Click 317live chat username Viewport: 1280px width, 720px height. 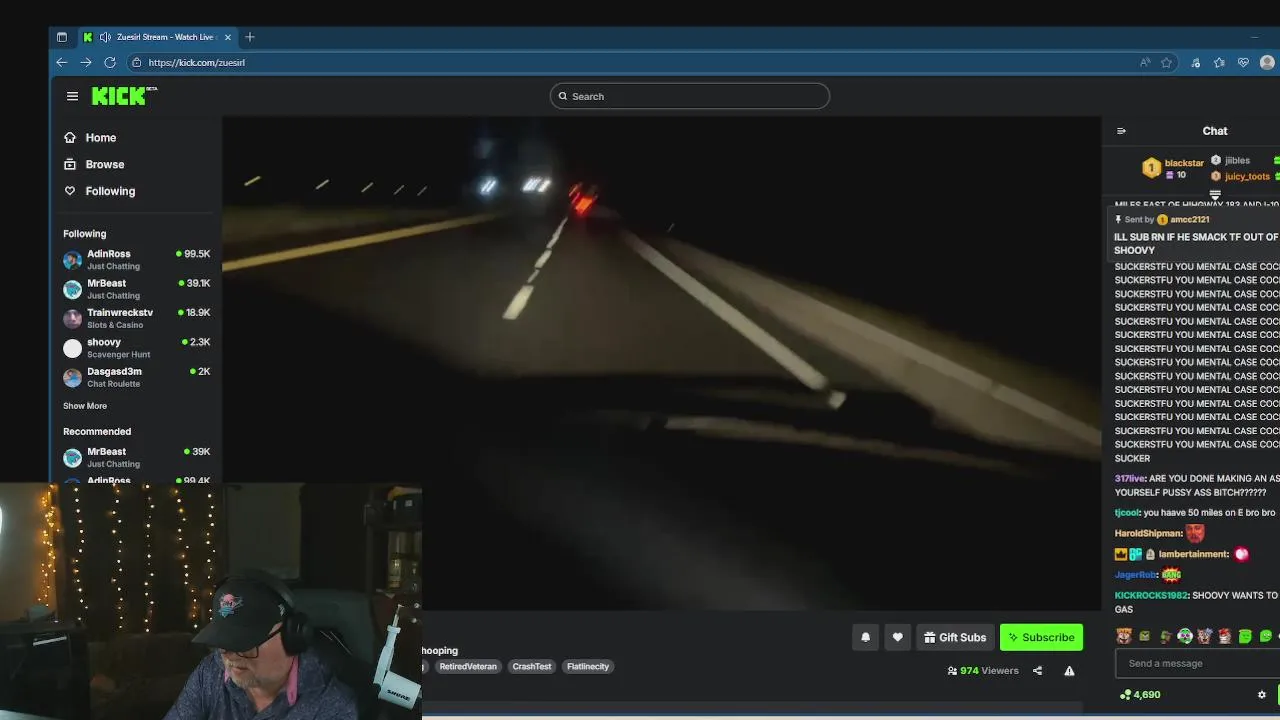(x=1129, y=479)
